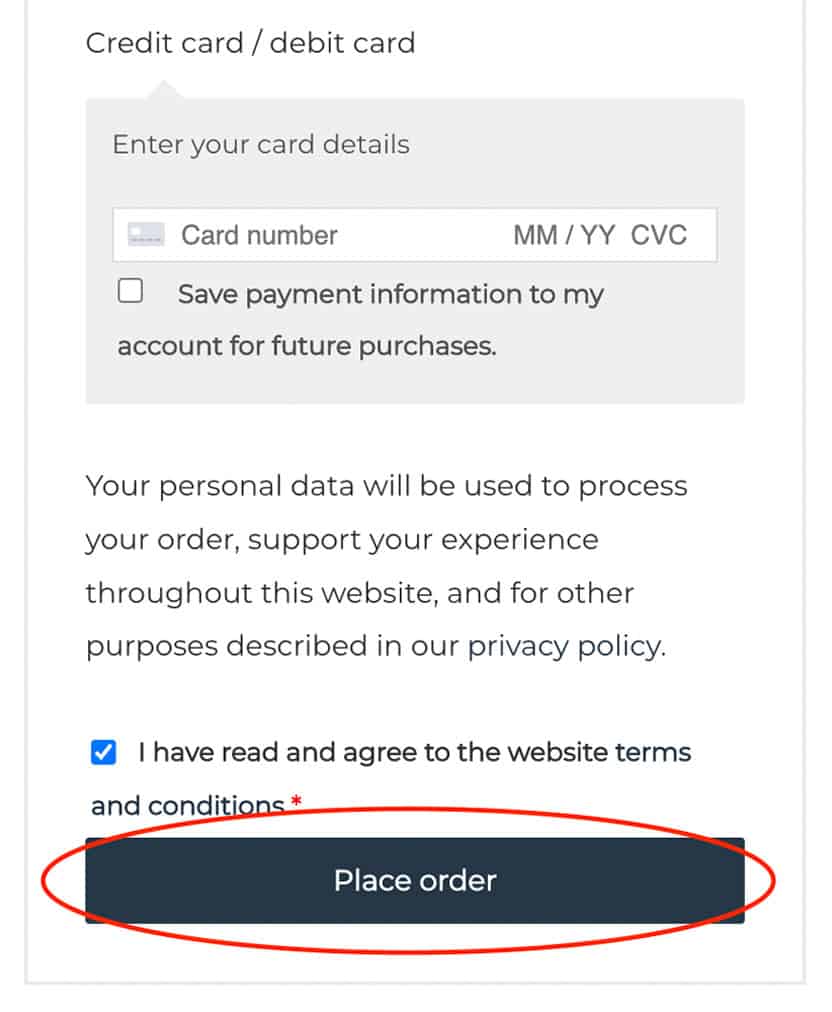832x1012 pixels.
Task: Click the Place order button
Action: point(415,880)
